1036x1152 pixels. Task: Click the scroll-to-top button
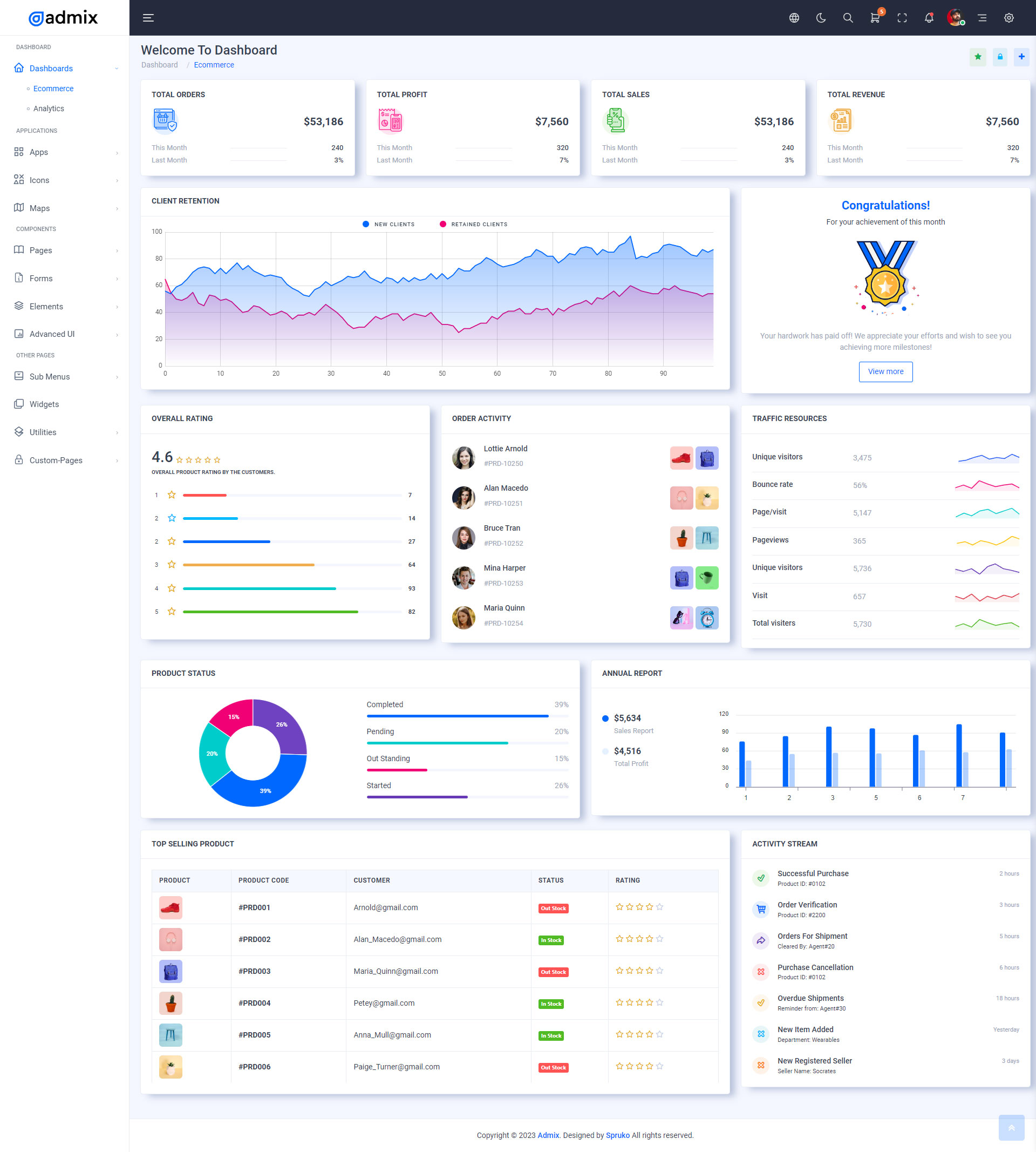1011,1128
